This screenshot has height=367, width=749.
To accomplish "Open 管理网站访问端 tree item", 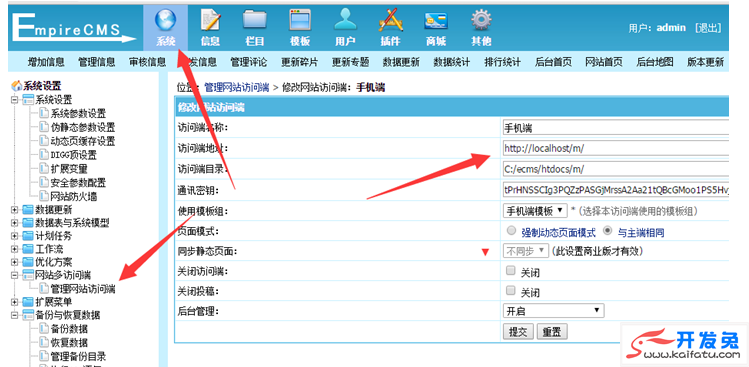I will point(83,289).
